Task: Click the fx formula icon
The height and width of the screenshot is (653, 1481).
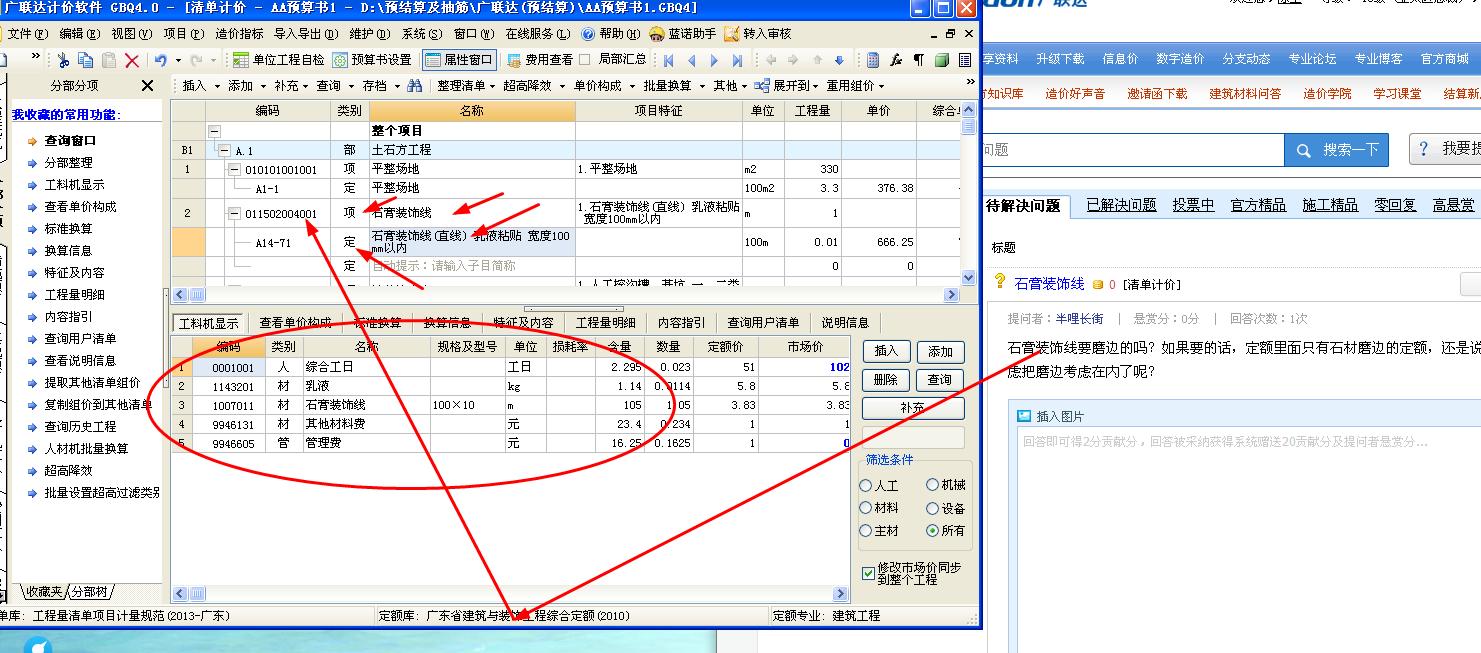Action: pos(897,60)
